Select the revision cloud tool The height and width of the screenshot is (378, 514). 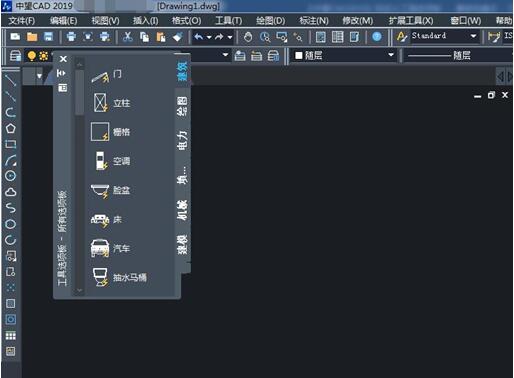point(11,192)
